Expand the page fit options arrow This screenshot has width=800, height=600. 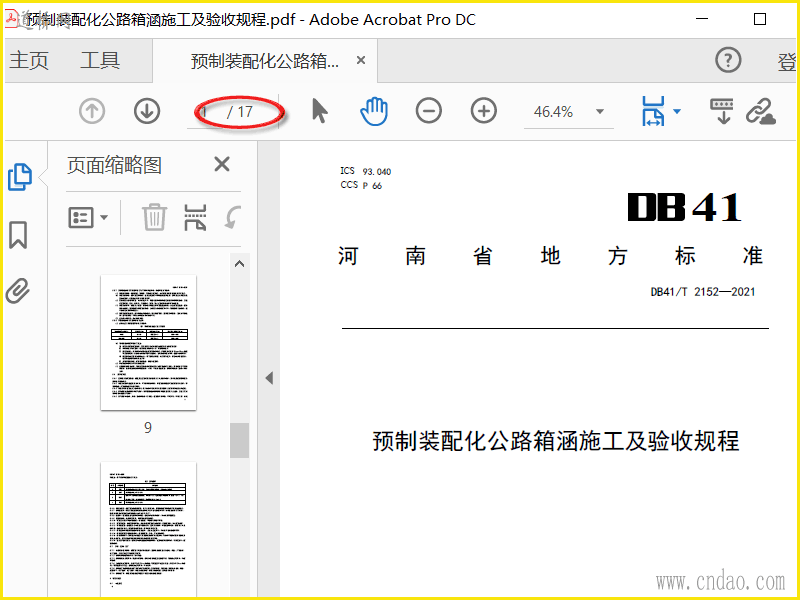click(x=678, y=111)
